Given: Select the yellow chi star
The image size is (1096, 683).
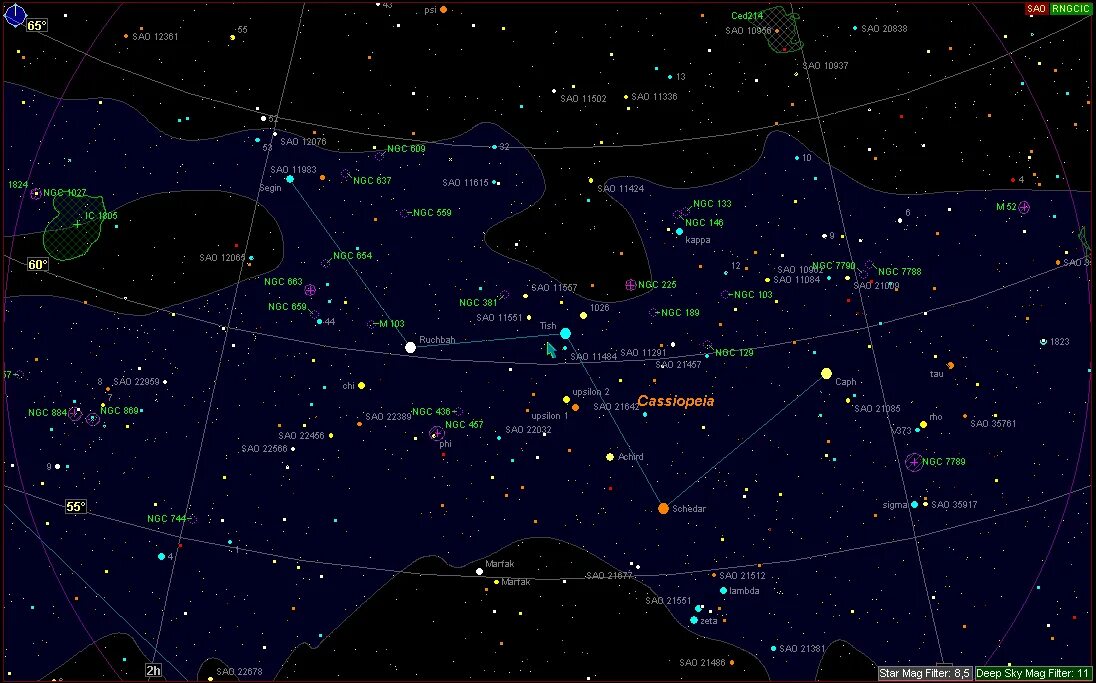Looking at the screenshot, I should click(x=361, y=386).
